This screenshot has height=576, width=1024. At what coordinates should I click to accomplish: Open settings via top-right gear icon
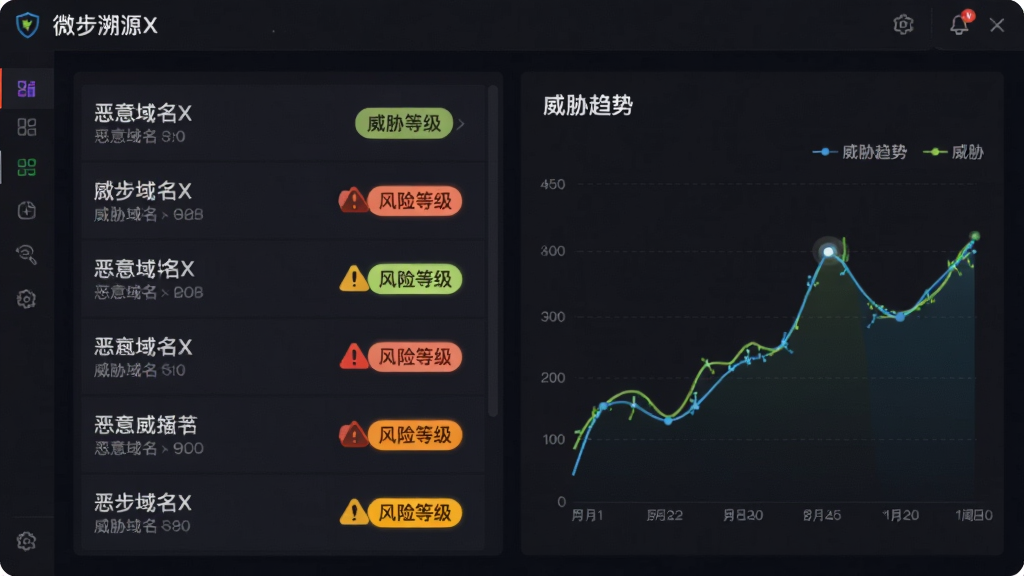[903, 25]
